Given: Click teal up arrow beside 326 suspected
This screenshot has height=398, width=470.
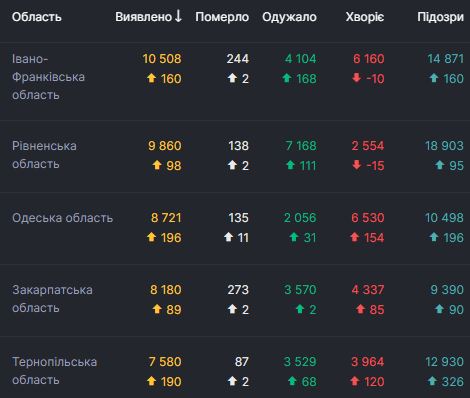Looking at the screenshot, I should coord(432,381).
